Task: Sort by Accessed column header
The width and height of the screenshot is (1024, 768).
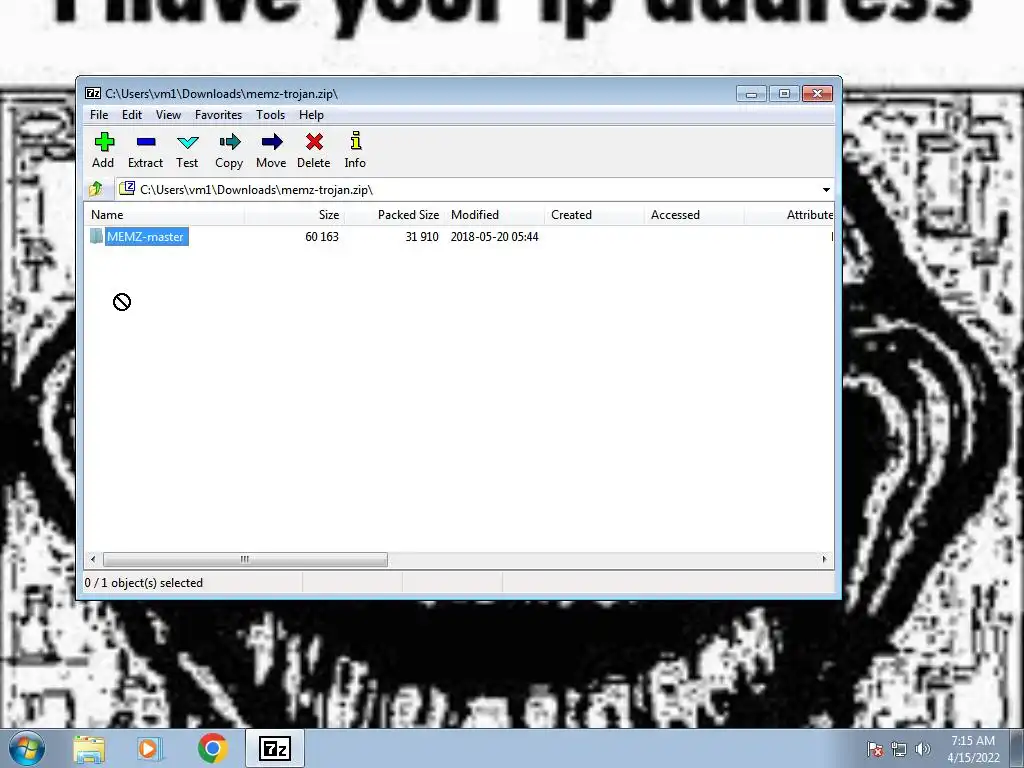Action: coord(694,215)
